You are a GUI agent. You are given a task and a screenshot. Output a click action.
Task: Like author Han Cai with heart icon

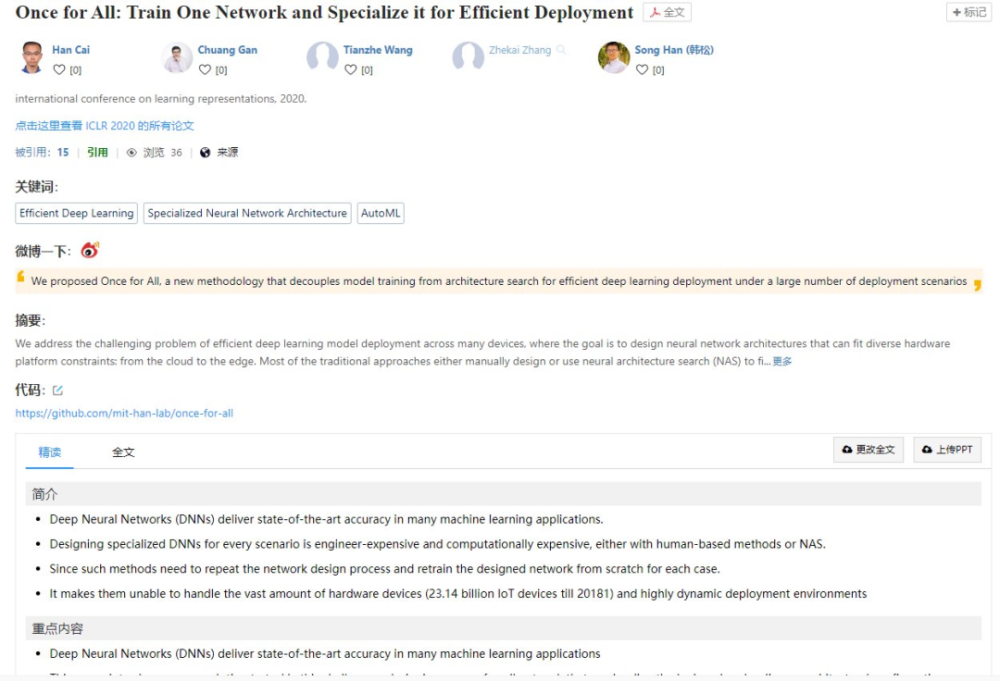59,70
